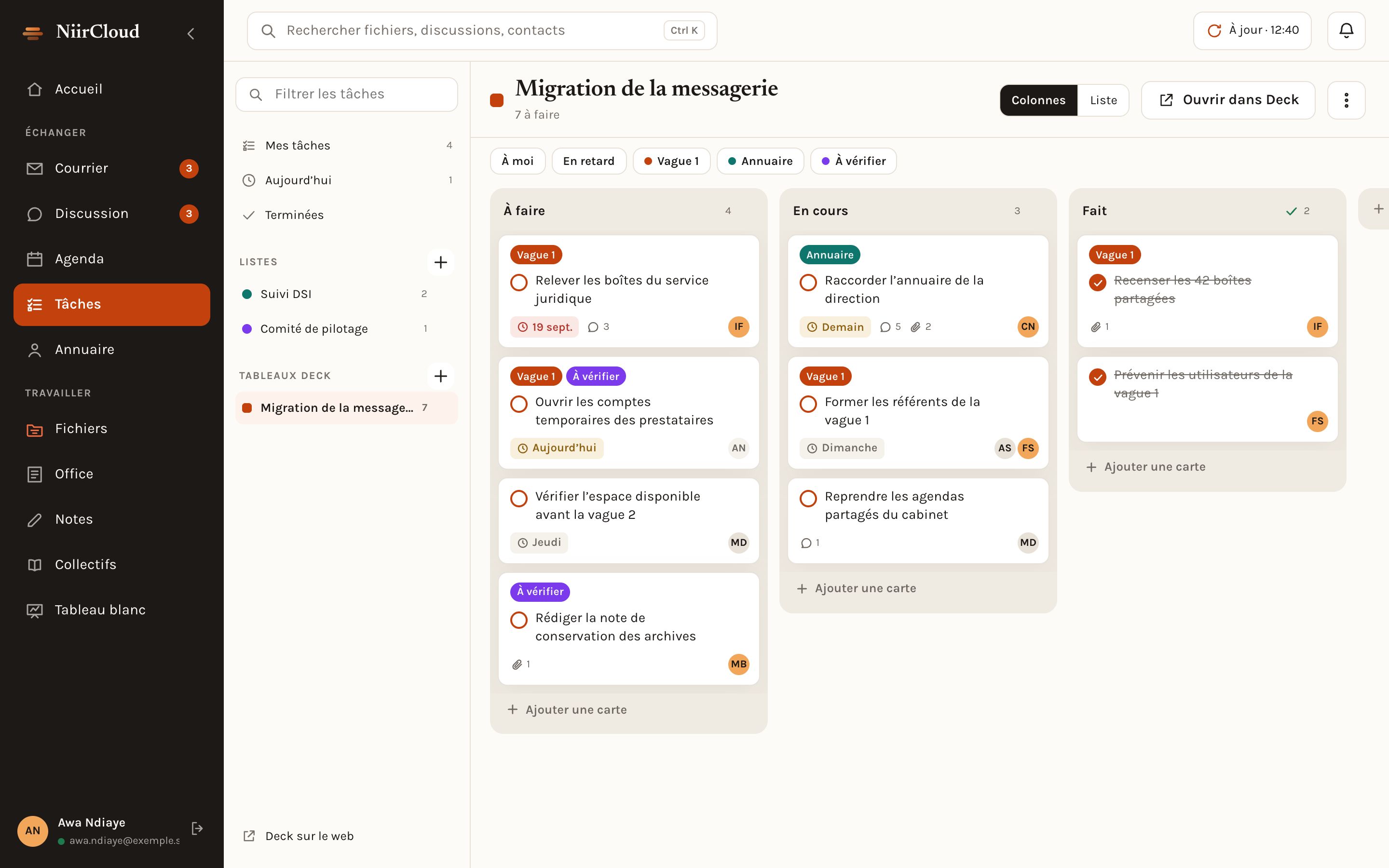The width and height of the screenshot is (1389, 868).
Task: Tick the Rédiger la note de conservation circle
Action: pos(519,620)
